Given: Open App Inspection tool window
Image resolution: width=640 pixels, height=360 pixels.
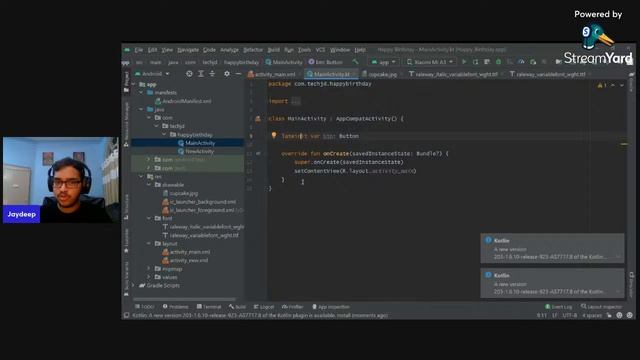Looking at the screenshot, I should coord(331,307).
